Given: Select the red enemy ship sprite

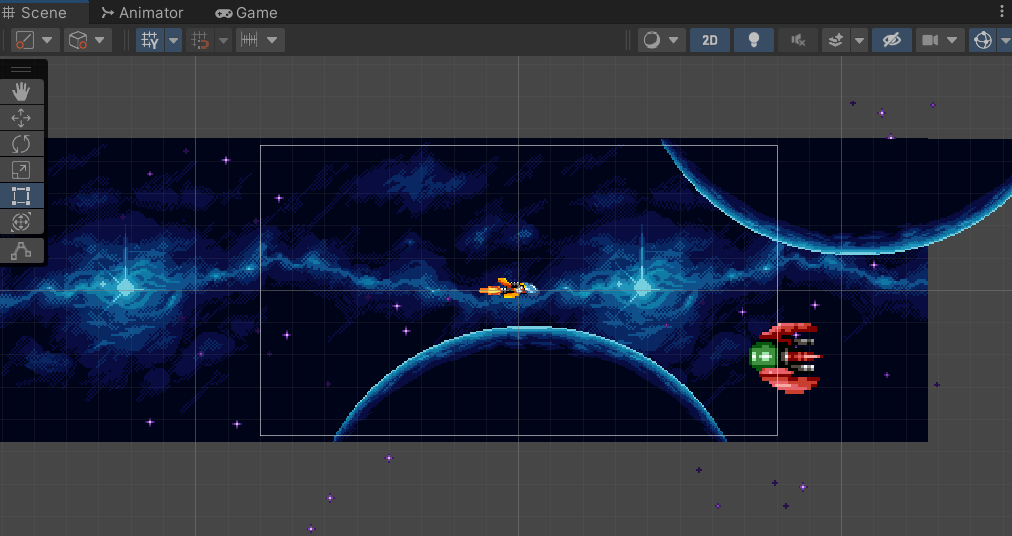Looking at the screenshot, I should pos(785,358).
